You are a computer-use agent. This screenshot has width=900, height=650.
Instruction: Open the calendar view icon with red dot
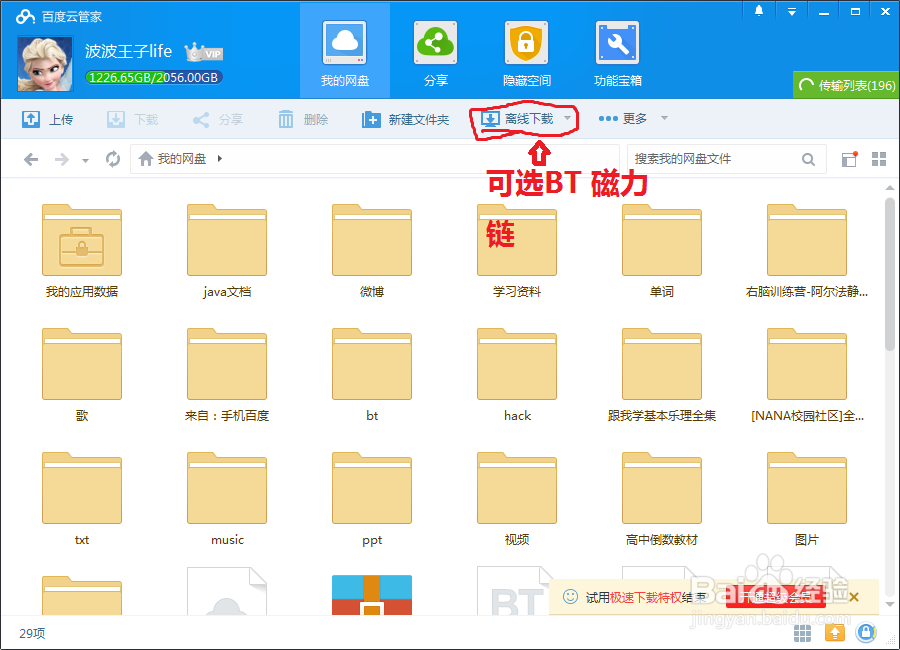(x=849, y=159)
